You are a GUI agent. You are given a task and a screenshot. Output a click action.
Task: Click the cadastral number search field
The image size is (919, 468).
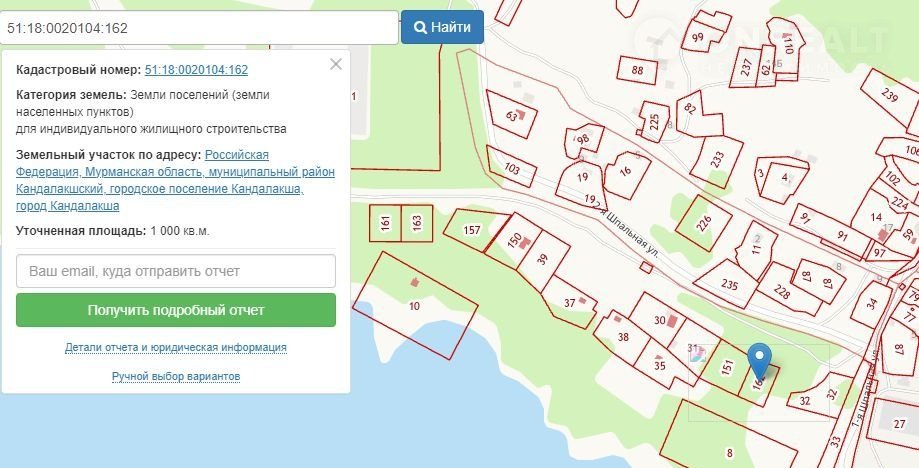click(200, 28)
